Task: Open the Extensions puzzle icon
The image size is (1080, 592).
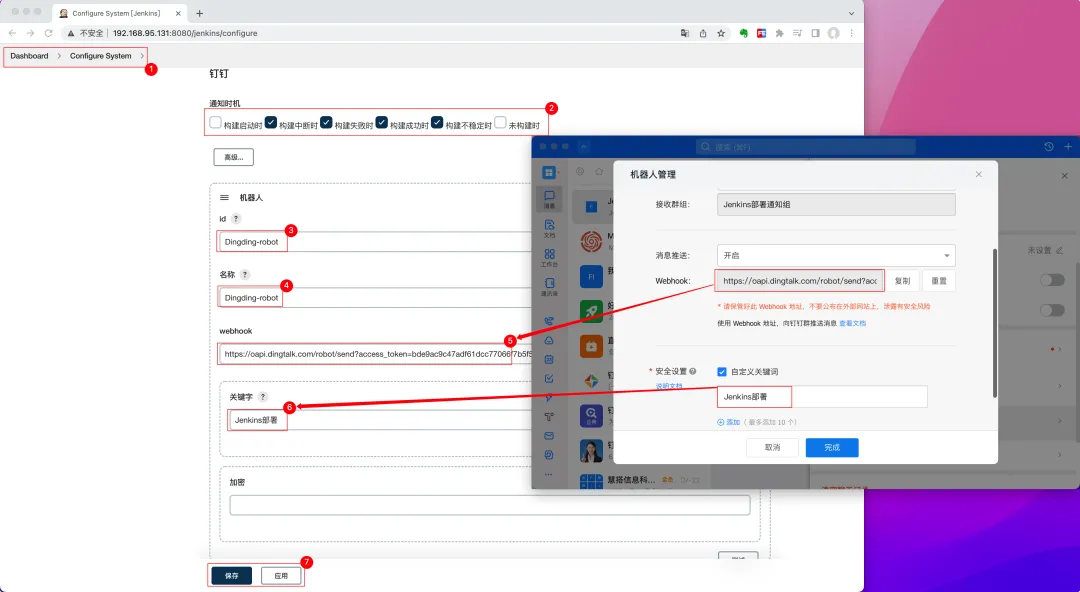Action: click(x=780, y=33)
